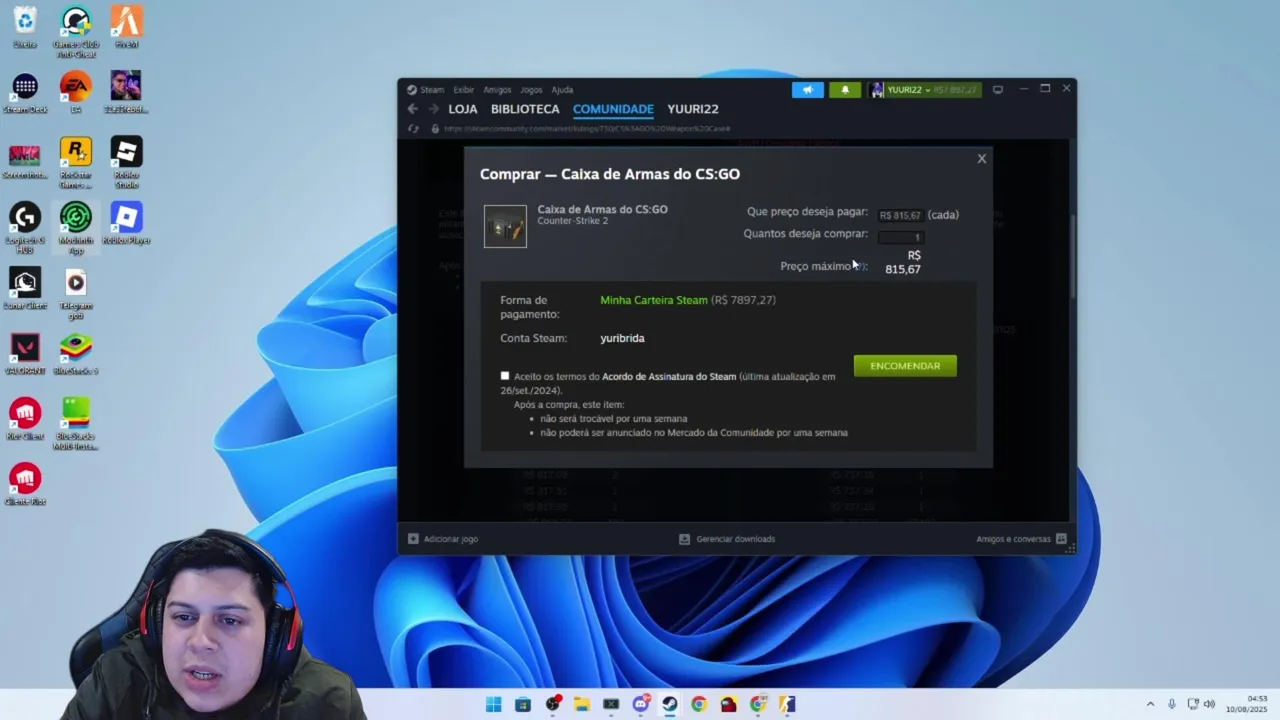The width and height of the screenshot is (1280, 720).
Task: Switch to the LOJA tab
Action: (x=463, y=109)
